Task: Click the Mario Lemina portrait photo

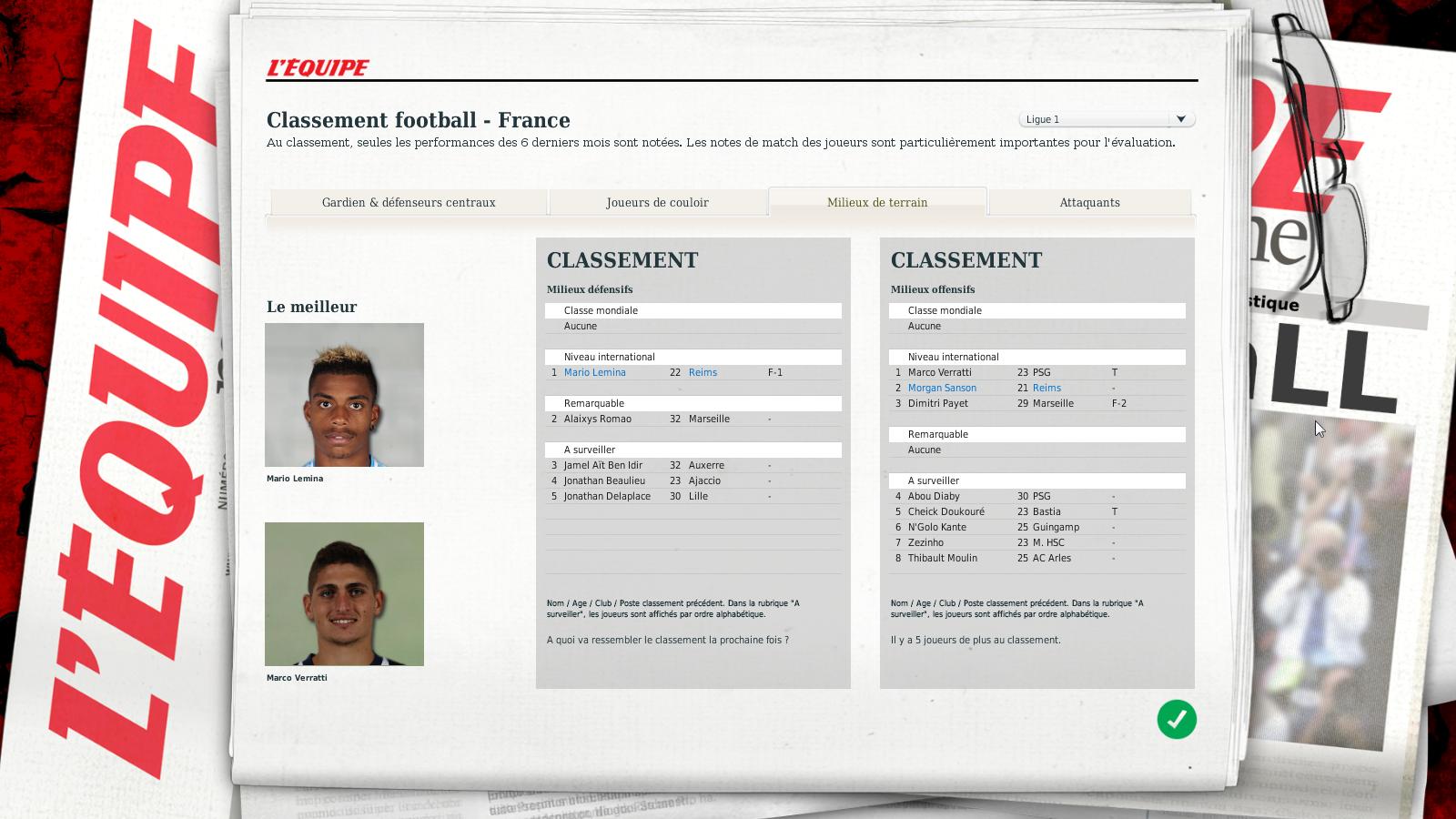Action: (344, 395)
